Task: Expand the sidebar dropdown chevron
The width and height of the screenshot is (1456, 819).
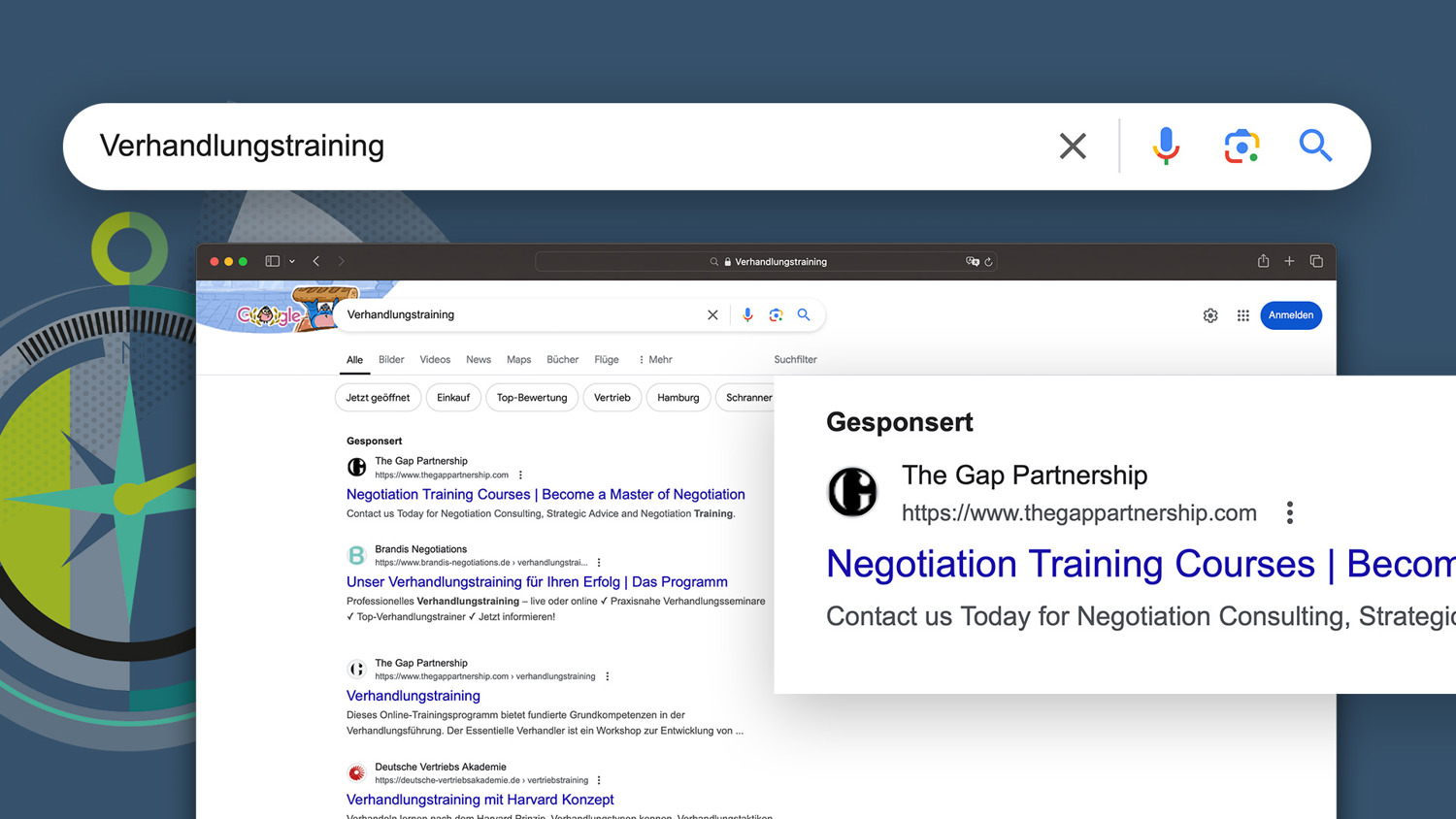Action: (292, 261)
